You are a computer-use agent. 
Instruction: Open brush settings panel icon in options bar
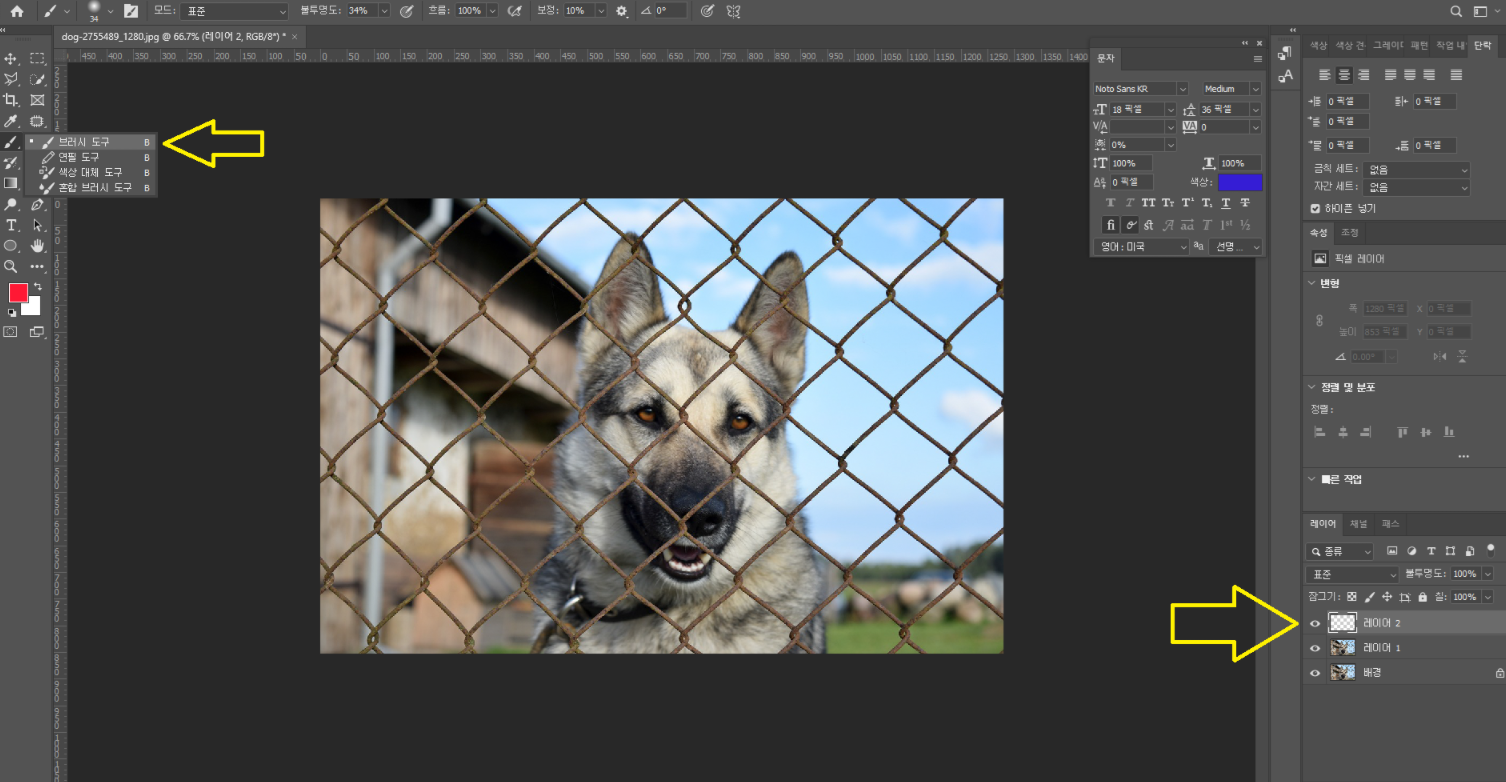coord(130,11)
